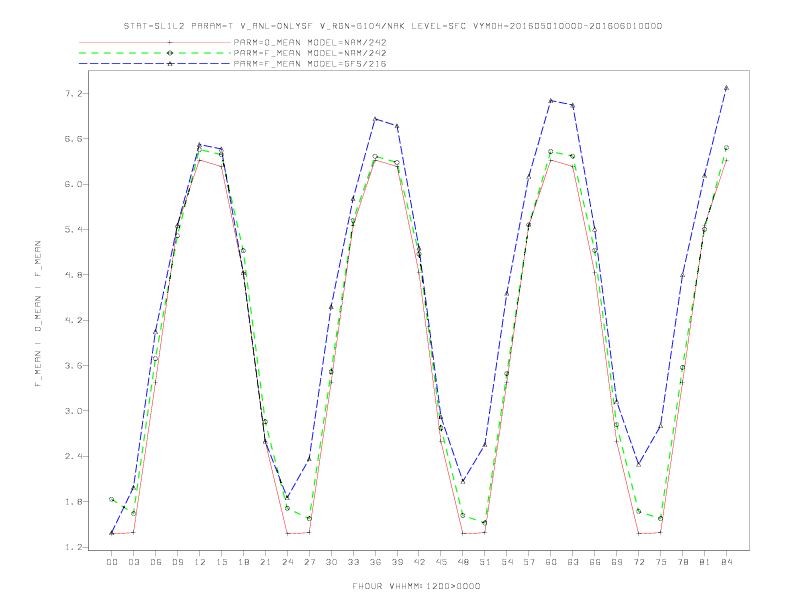Image resolution: width=792 pixels, height=612 pixels.
Task: Select legend entry PARM=O_MEAN MODEL=NAM/242
Action: point(310,42)
